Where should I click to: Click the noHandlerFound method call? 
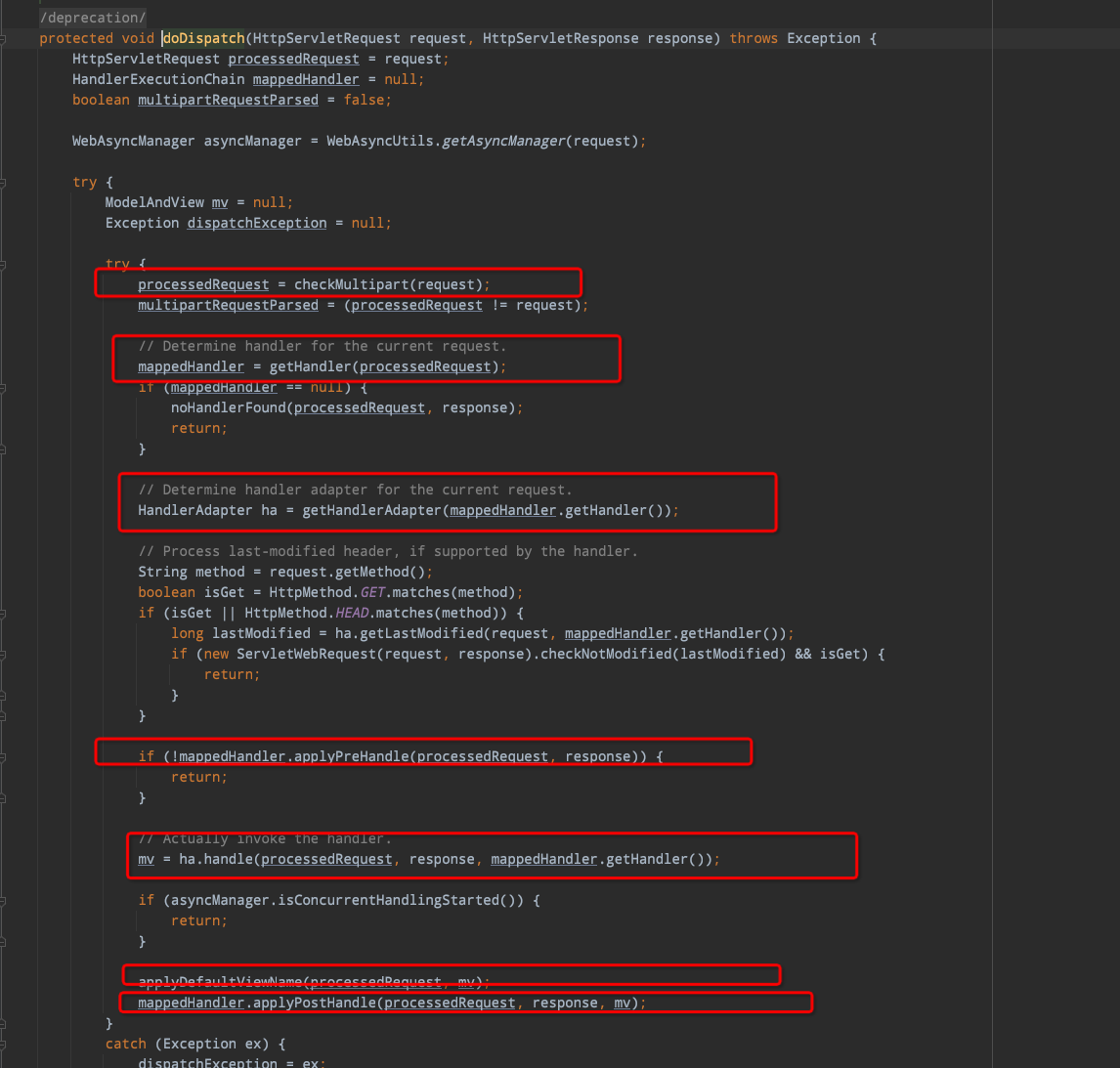coord(228,407)
